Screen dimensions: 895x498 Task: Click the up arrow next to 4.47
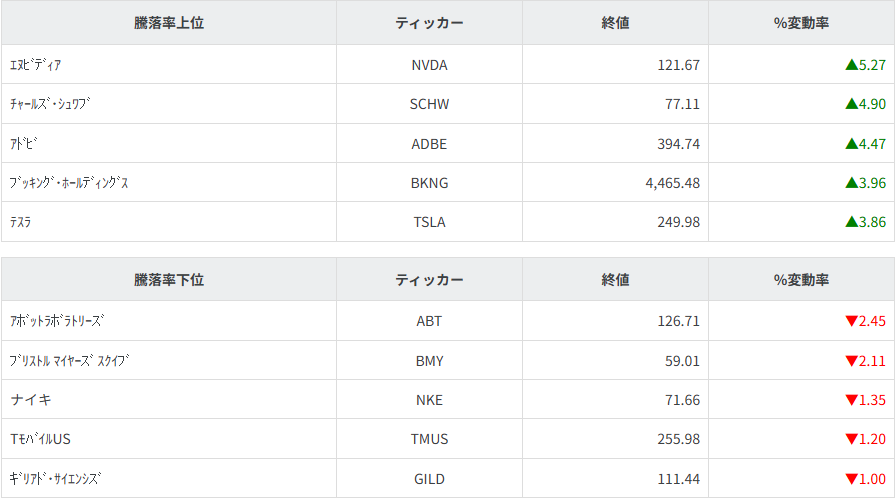click(x=851, y=143)
